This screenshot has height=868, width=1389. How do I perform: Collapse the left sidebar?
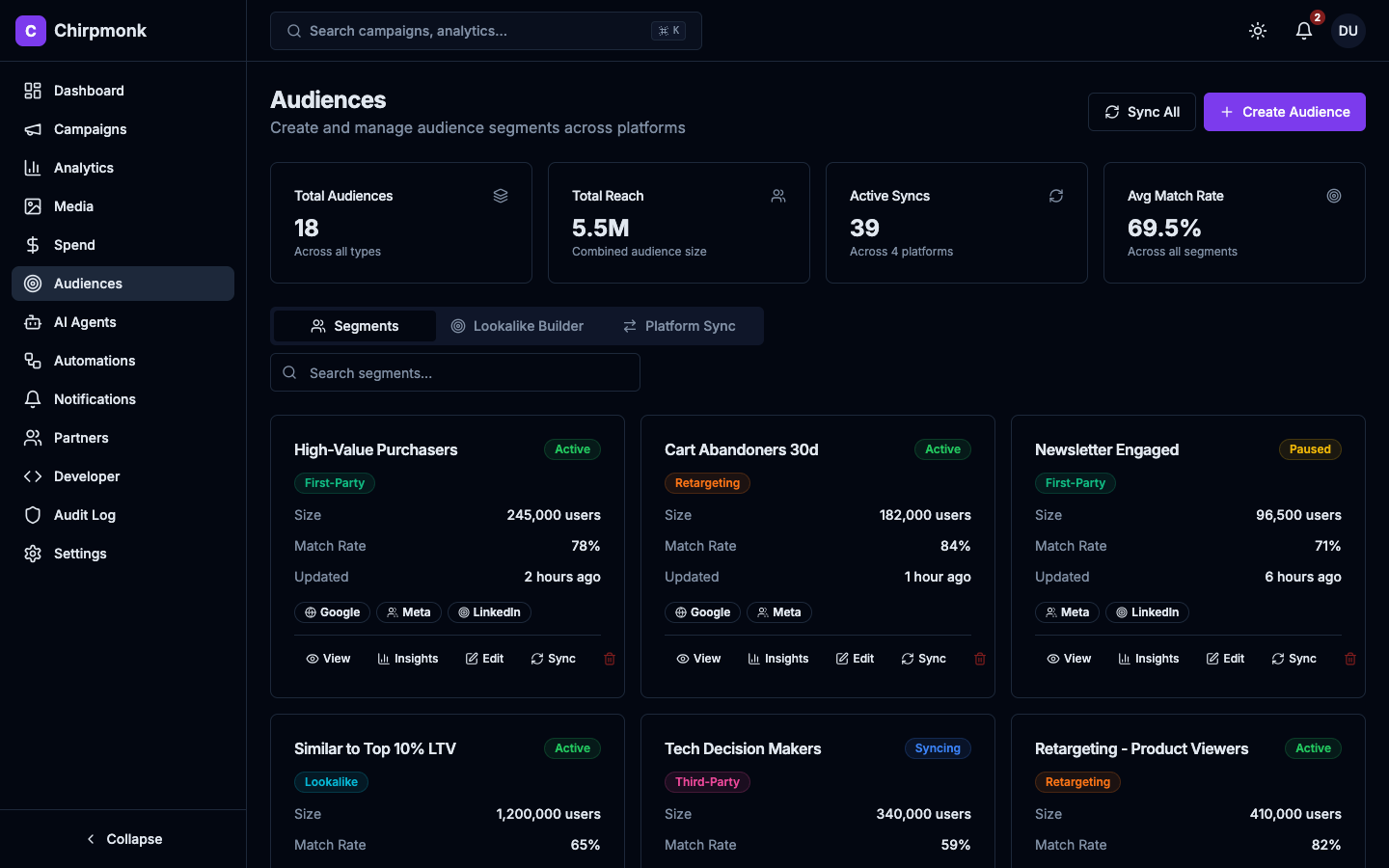(123, 839)
